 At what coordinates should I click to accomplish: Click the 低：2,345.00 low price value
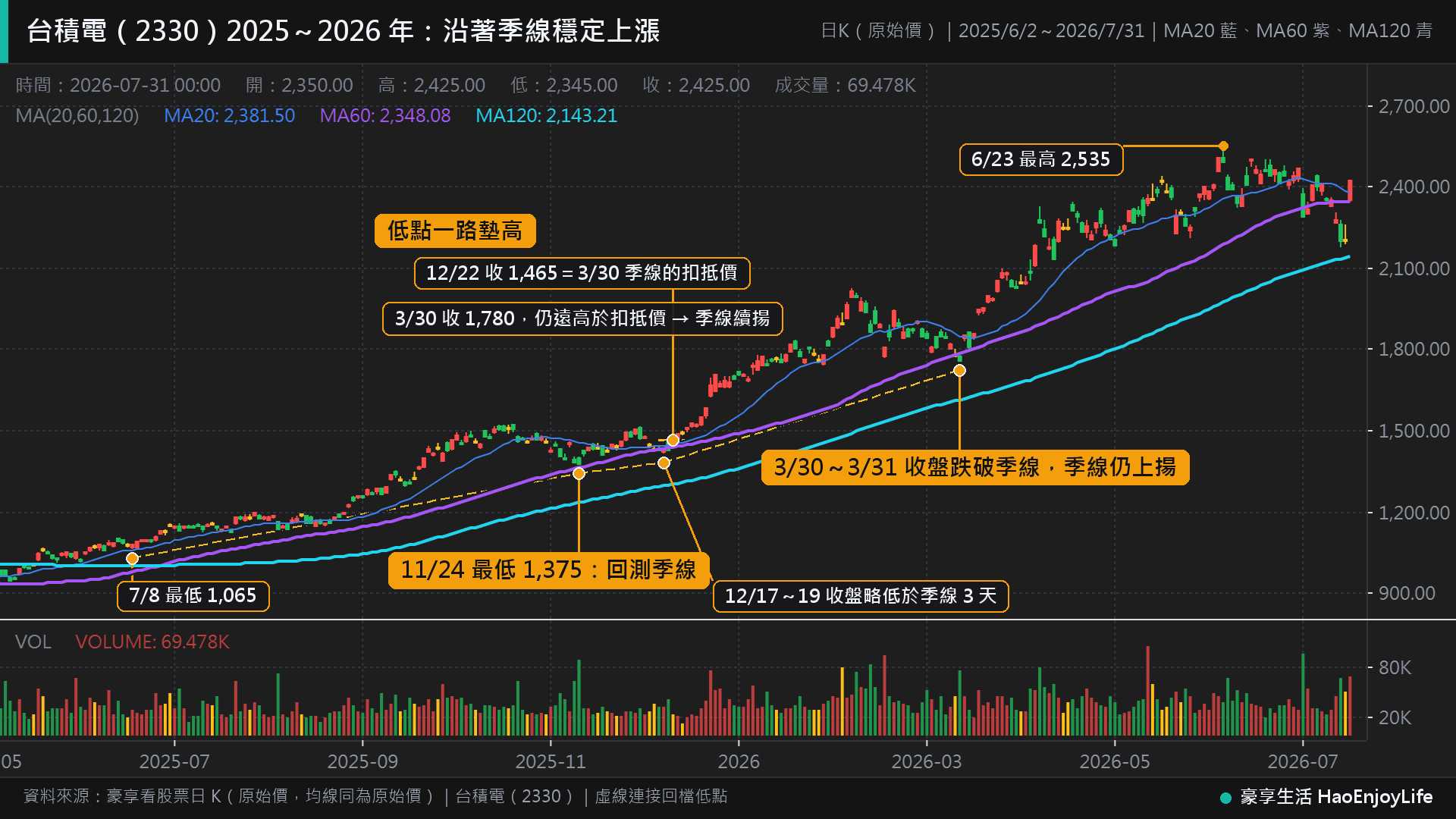tap(563, 85)
